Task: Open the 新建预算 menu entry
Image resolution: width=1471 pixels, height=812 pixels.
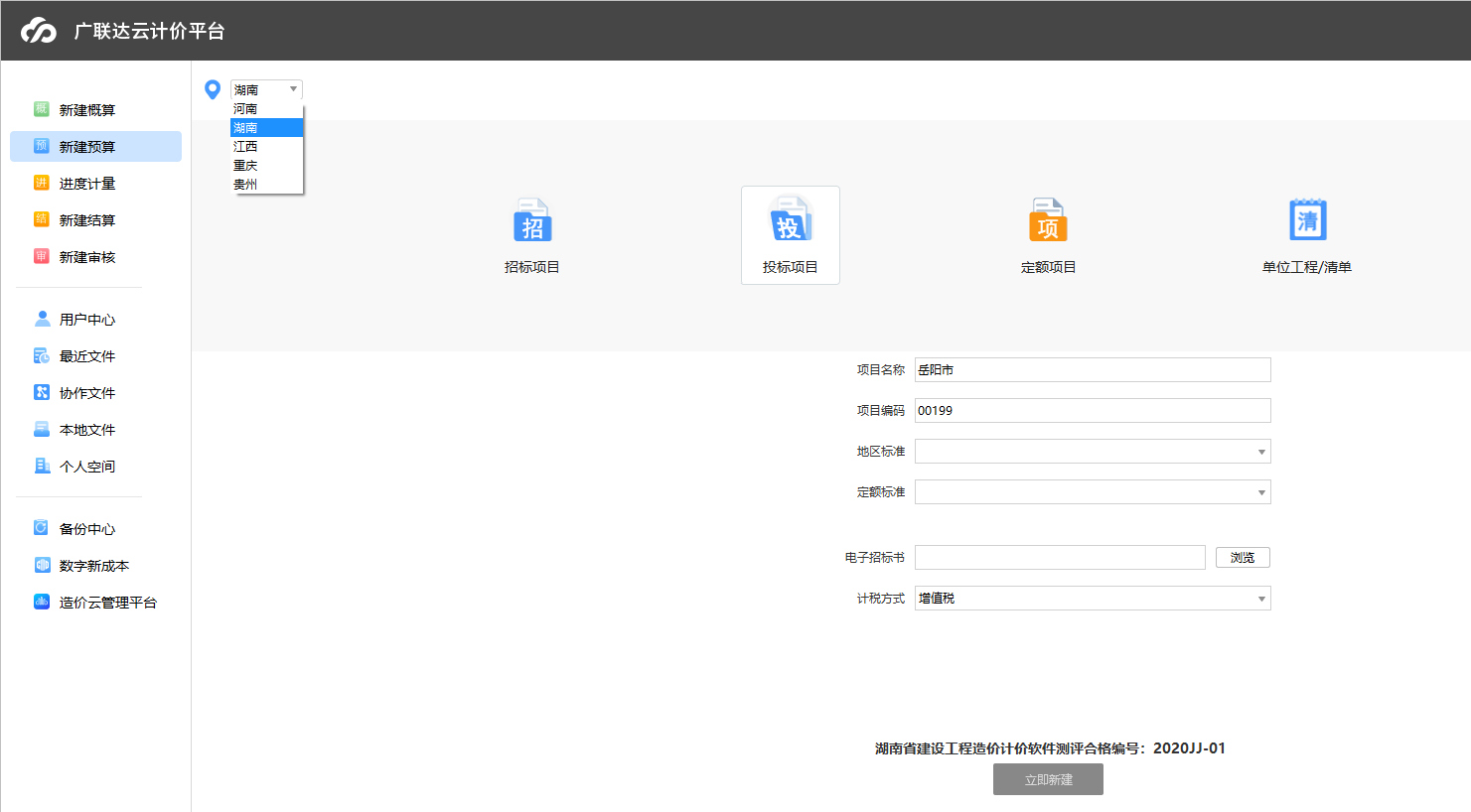Action: [x=87, y=147]
